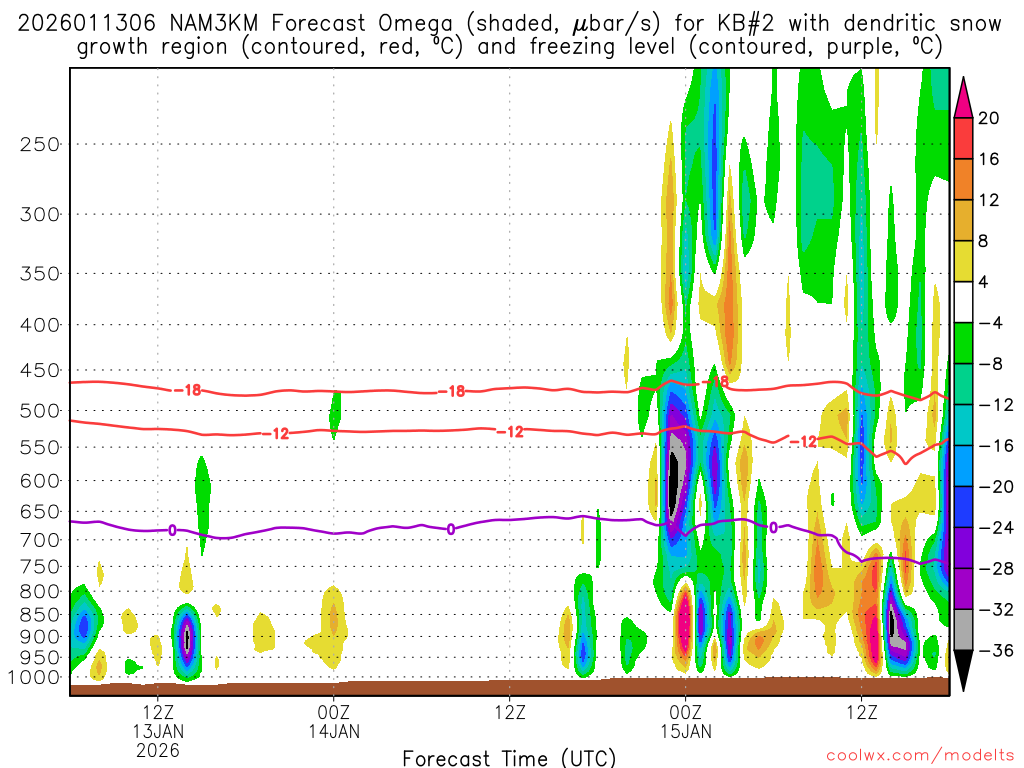Click the chart title starting 2026011306 NAM3KM
1024x768 pixels.
pos(509,24)
